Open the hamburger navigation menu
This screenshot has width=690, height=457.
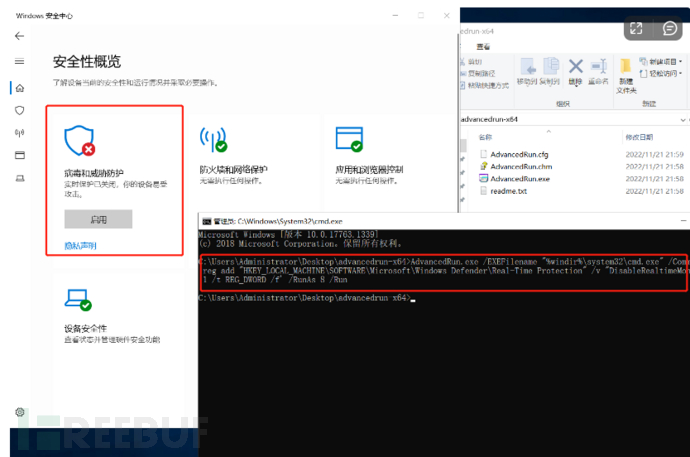point(19,61)
